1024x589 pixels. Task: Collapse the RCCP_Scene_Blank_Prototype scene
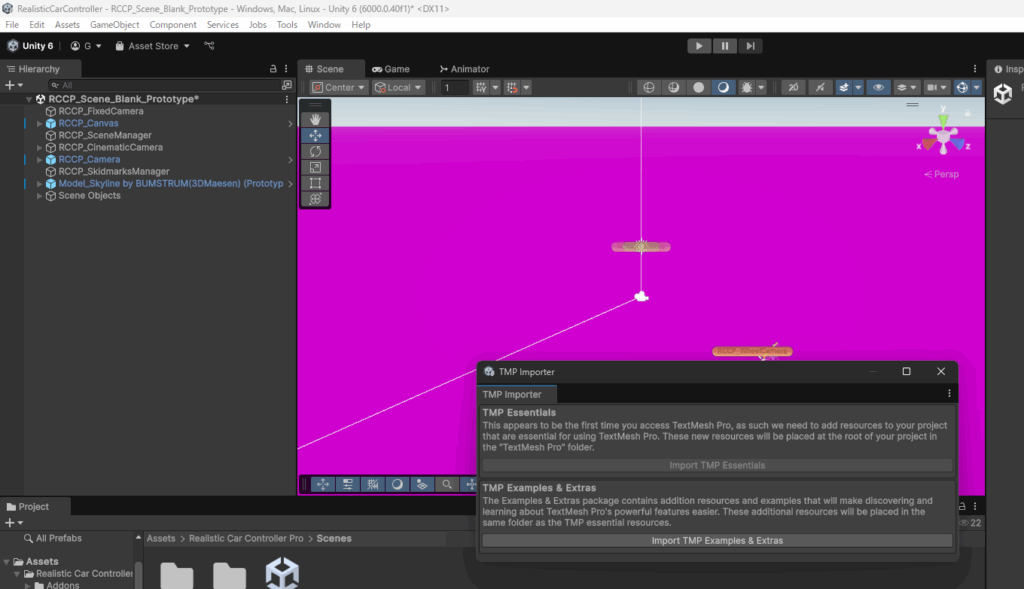tap(29, 99)
